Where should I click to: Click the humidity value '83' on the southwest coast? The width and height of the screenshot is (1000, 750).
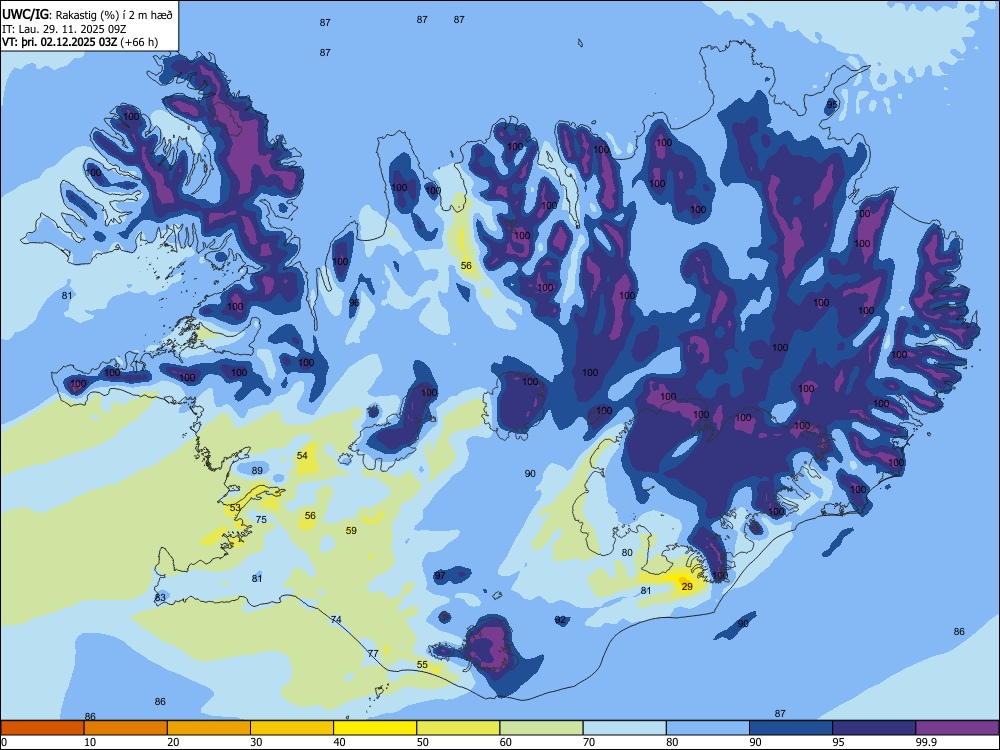click(160, 598)
